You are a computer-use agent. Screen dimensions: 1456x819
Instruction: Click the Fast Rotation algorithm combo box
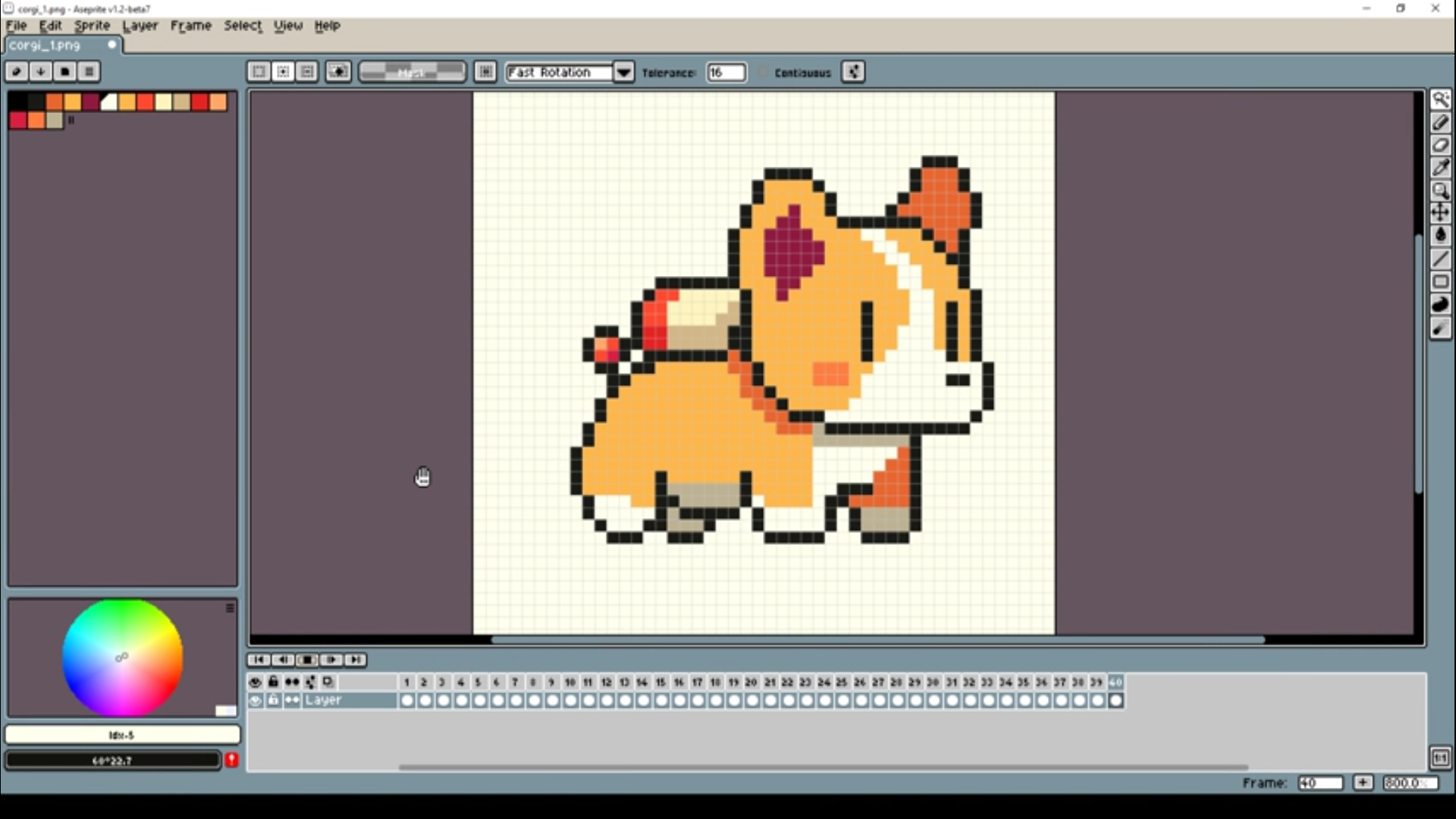(560, 72)
